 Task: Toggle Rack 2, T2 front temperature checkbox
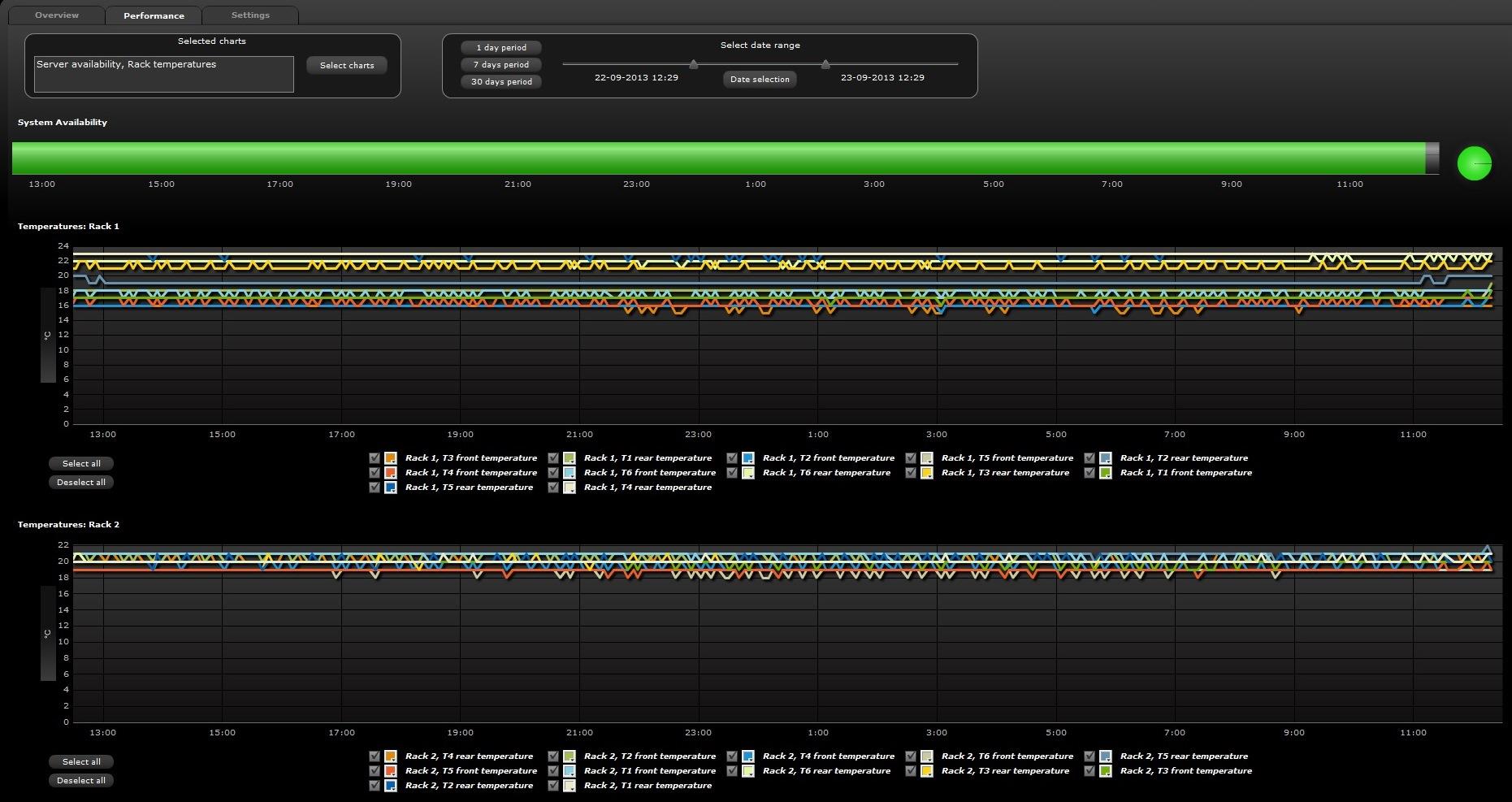[x=553, y=756]
